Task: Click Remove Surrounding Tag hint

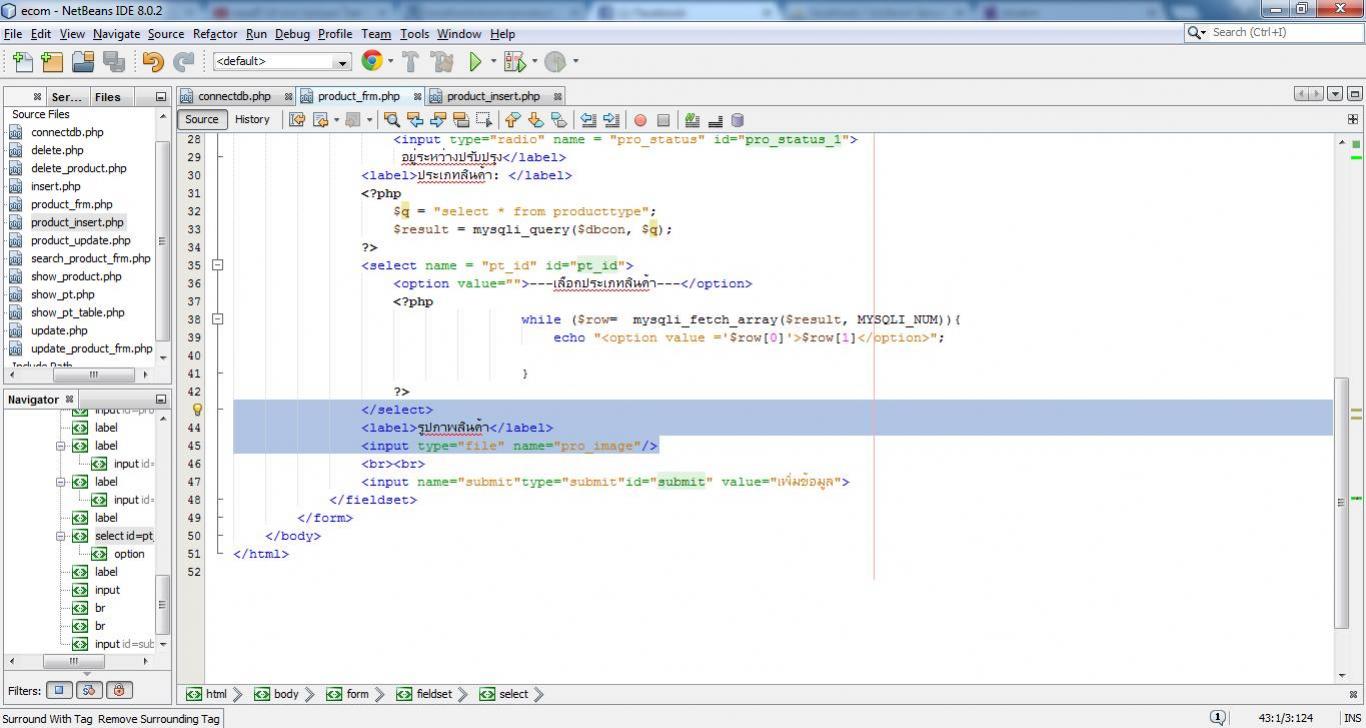Action: point(158,719)
